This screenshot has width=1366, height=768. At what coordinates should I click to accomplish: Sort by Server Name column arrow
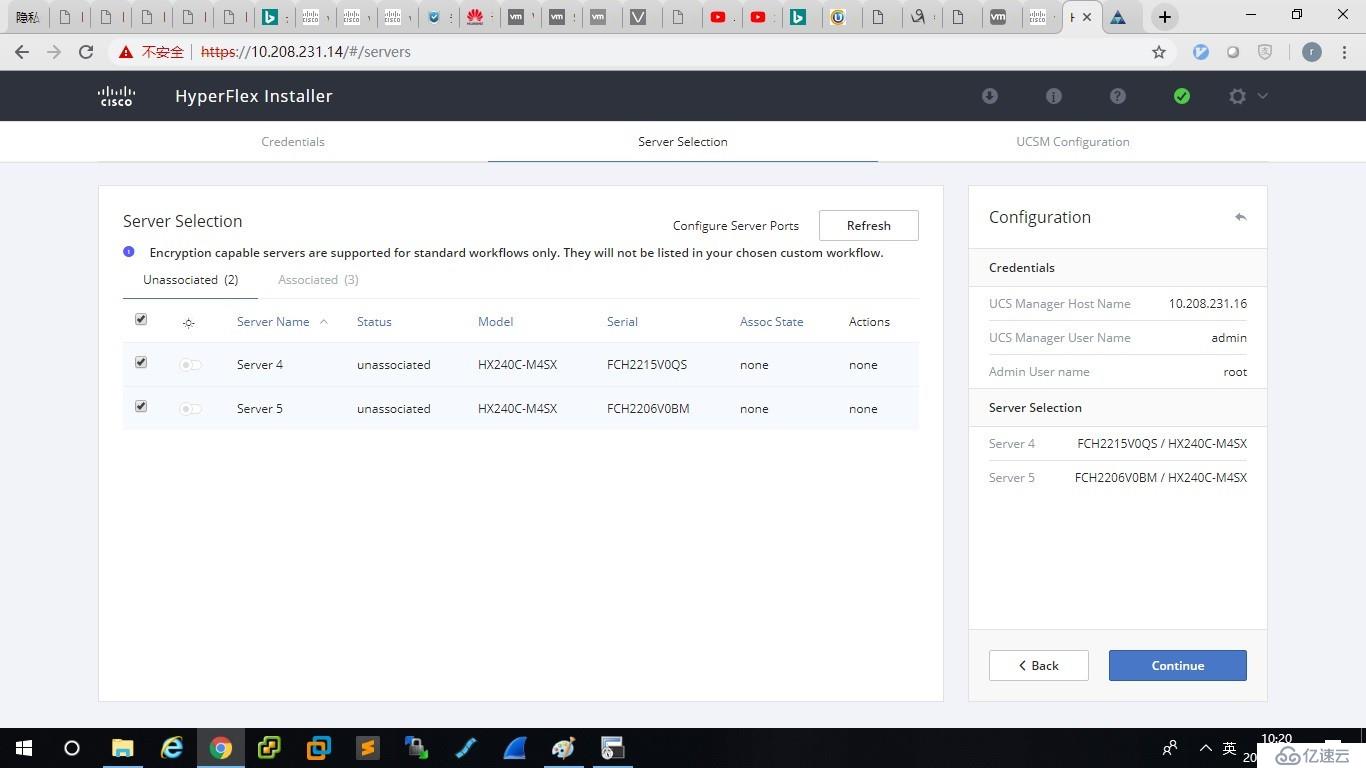[323, 322]
